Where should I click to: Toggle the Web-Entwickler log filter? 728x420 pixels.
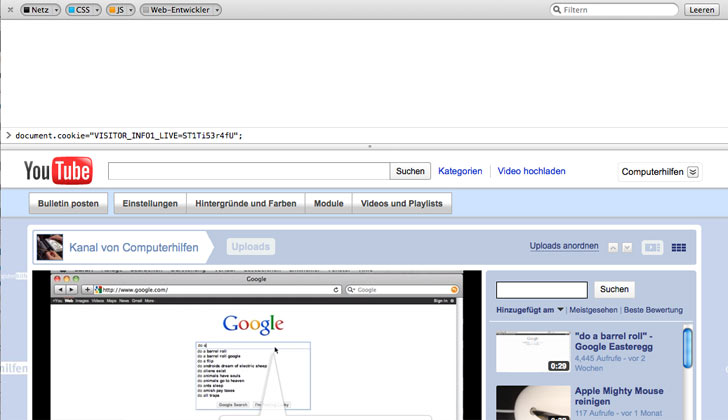pos(176,10)
